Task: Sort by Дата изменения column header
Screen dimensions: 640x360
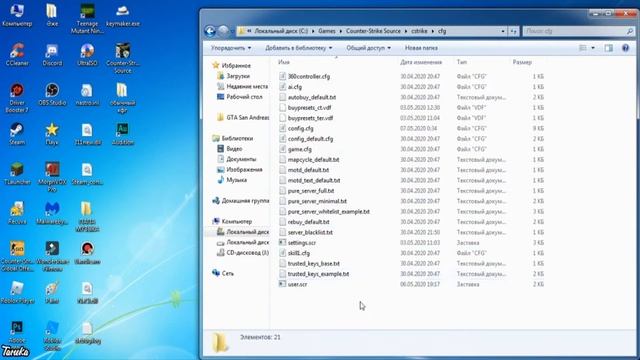Action: pos(421,62)
